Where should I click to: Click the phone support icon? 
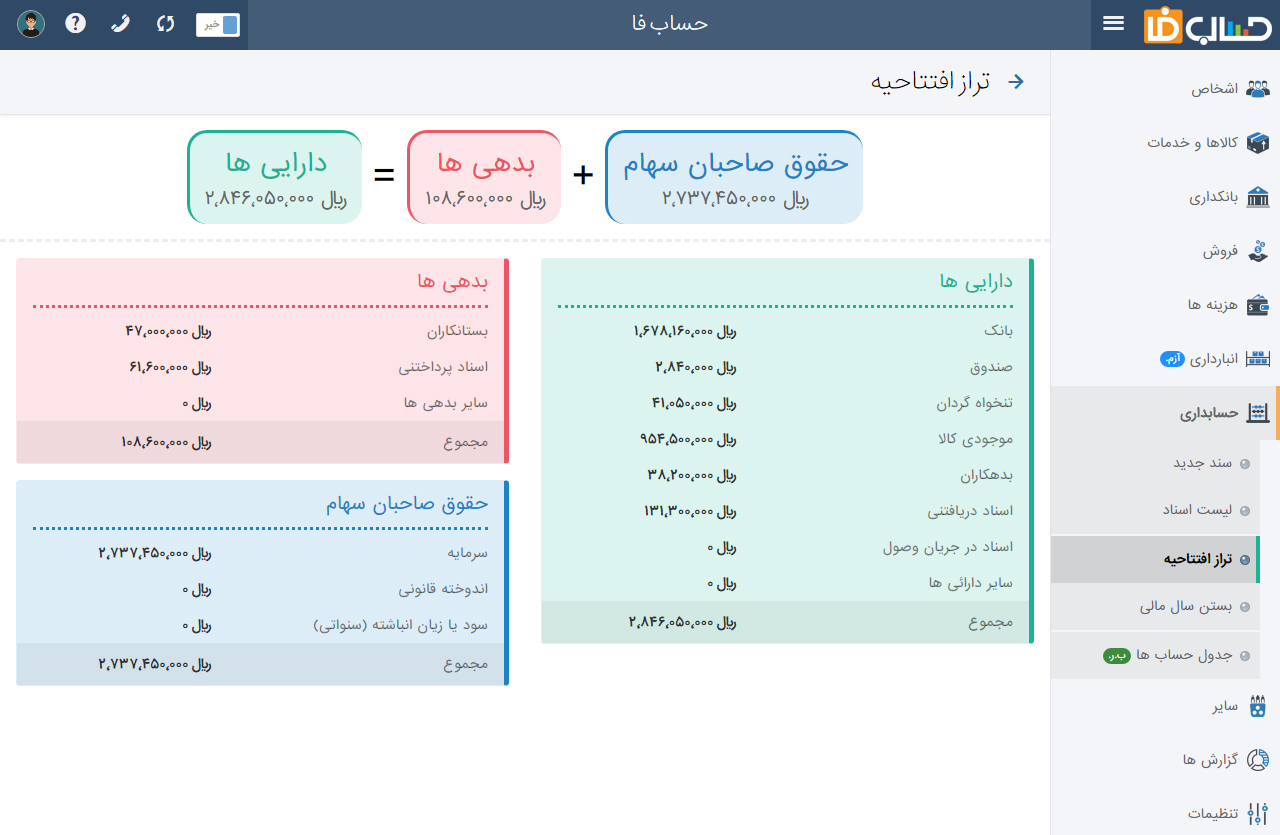(x=120, y=23)
